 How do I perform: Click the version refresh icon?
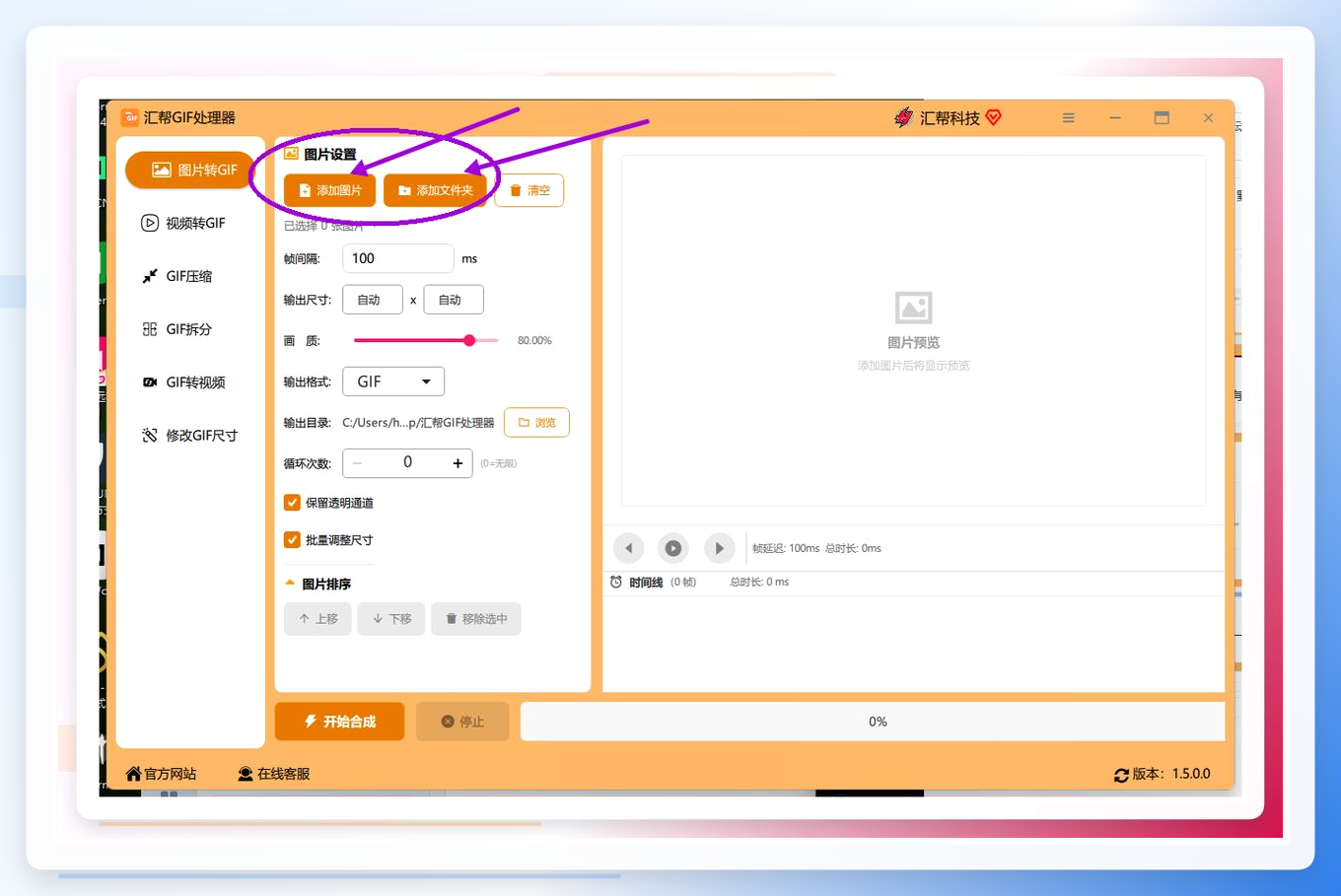click(x=1121, y=775)
